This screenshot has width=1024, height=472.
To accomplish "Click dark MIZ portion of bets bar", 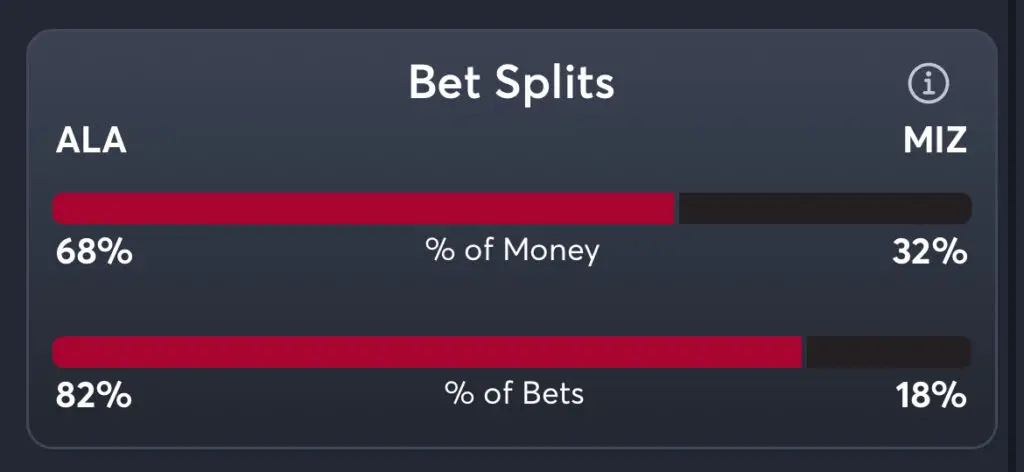I will click(888, 352).
